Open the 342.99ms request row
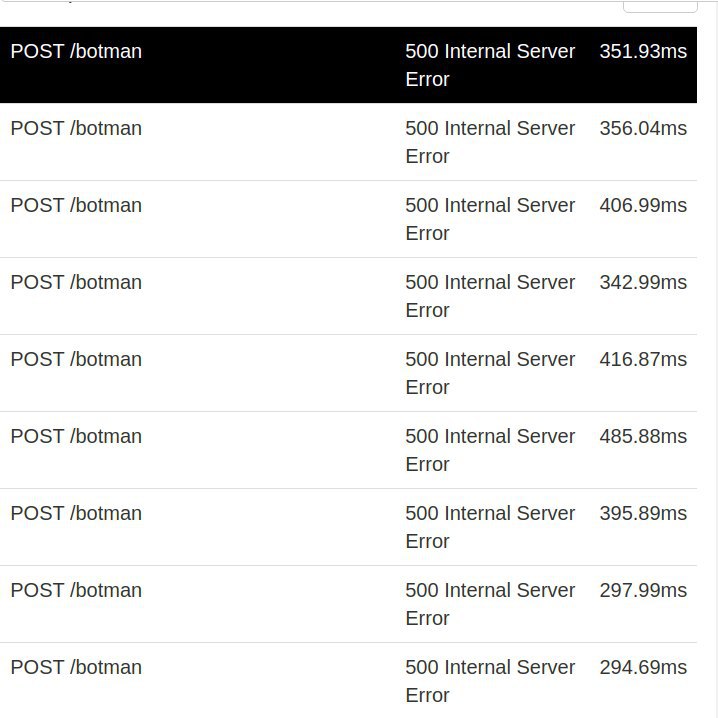Screen dimensions: 718x718 348,296
